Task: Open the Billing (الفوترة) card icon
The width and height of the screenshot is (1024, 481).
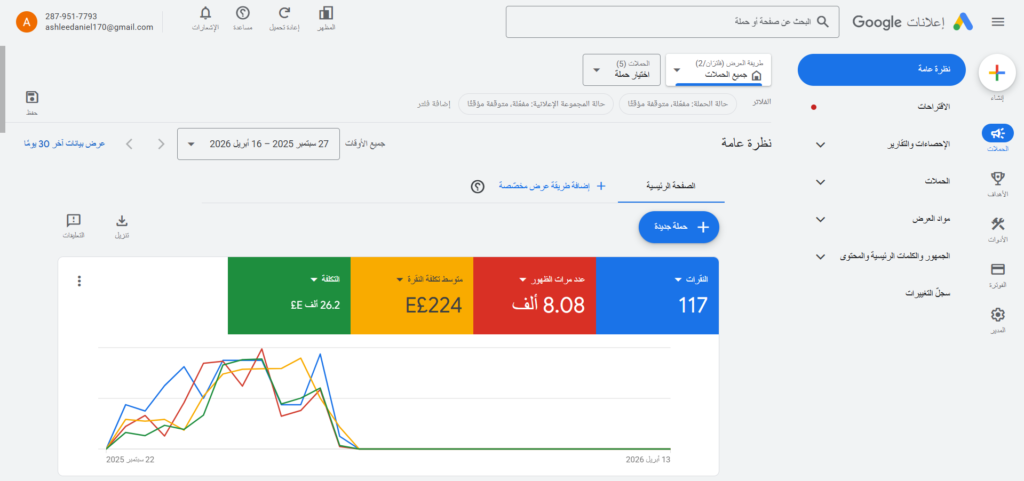Action: tap(996, 269)
